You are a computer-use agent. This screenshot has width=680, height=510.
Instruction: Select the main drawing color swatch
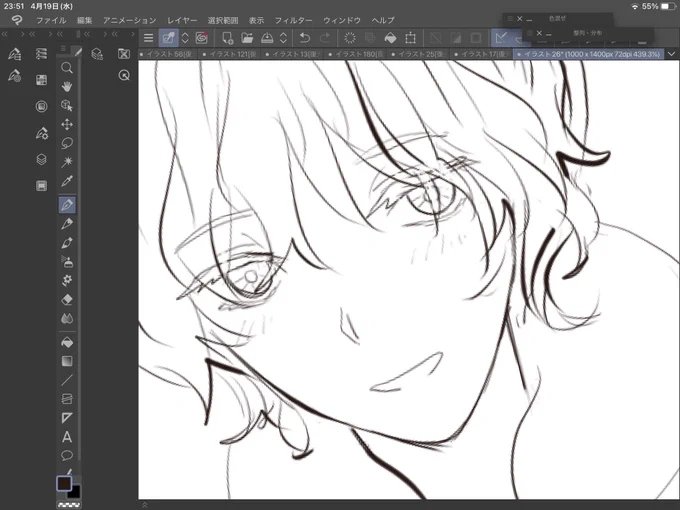pos(64,483)
